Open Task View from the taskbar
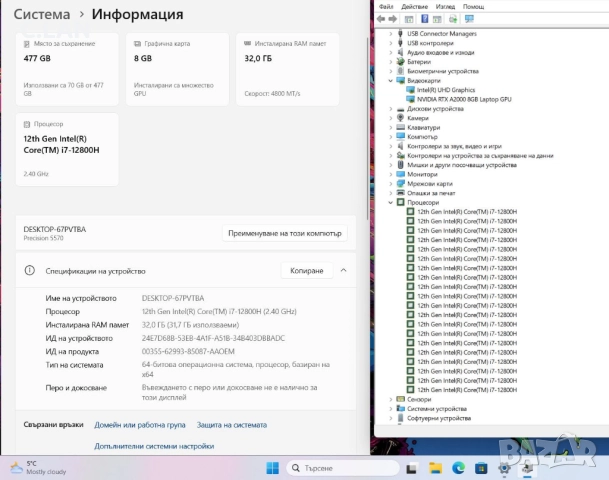Viewport: 609px width, 480px height. (x=412, y=468)
